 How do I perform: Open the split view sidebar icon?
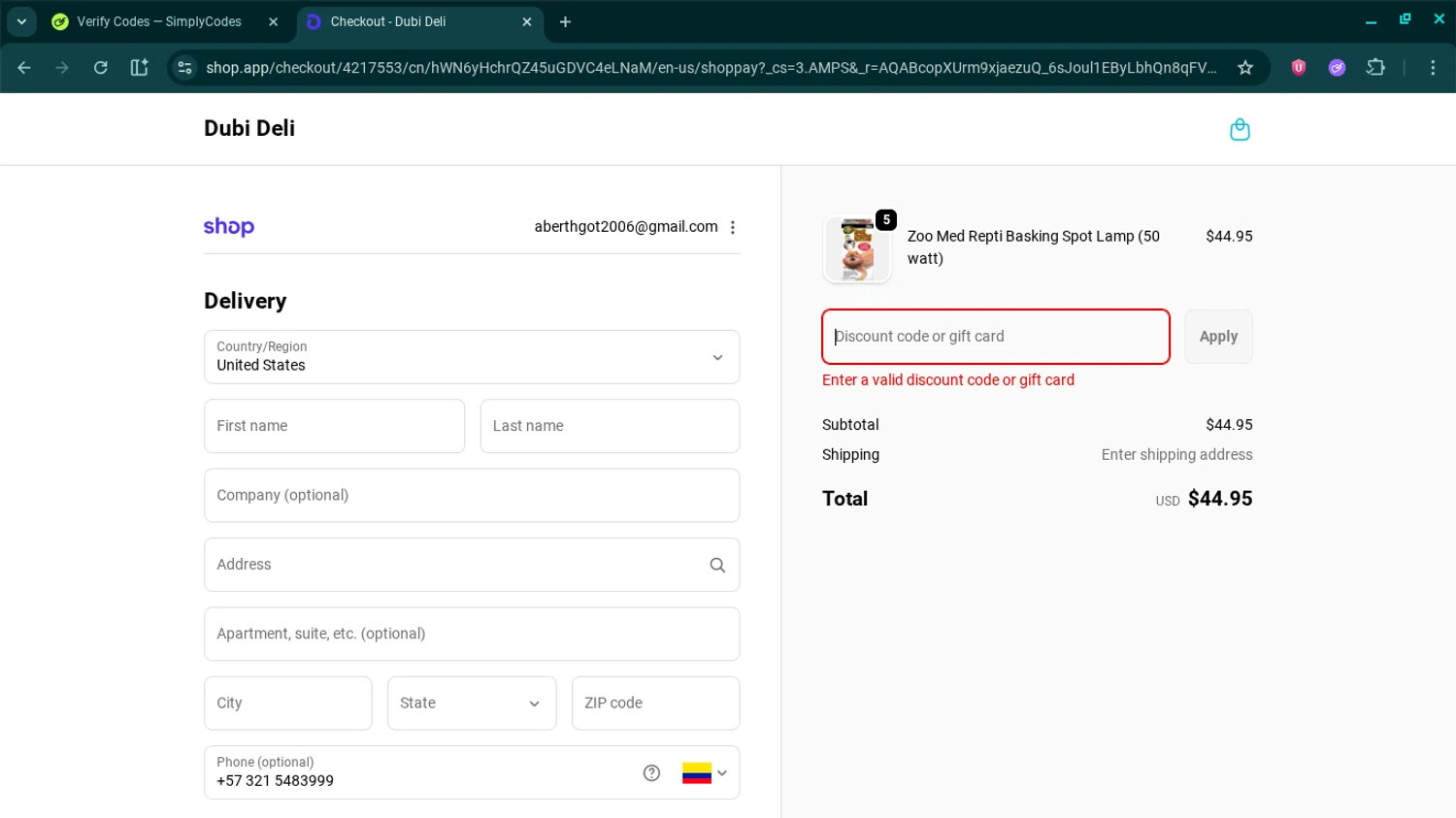pyautogui.click(x=139, y=67)
